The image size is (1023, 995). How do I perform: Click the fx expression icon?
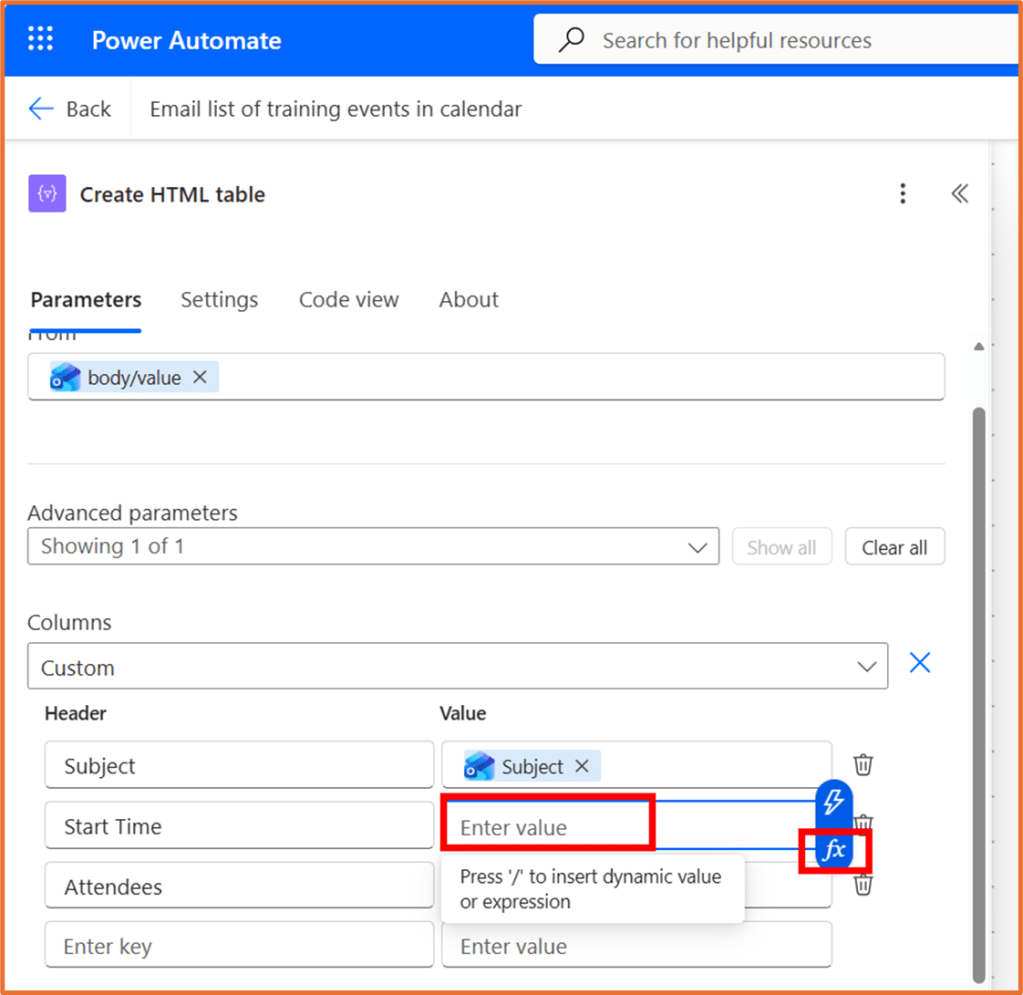[834, 851]
